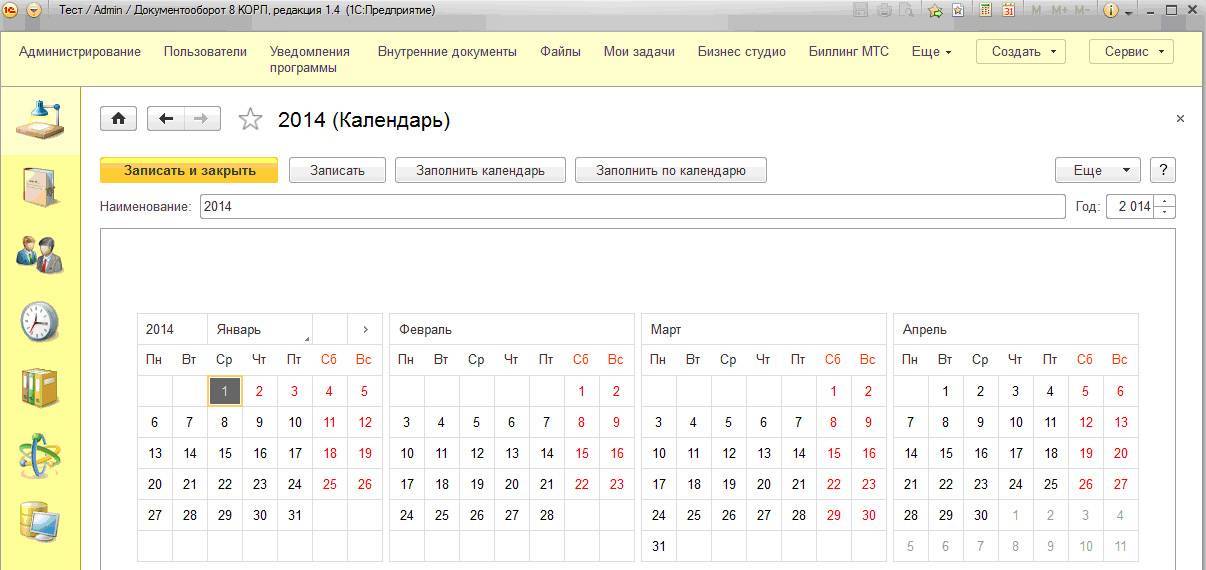This screenshot has width=1206, height=570.
Task: Click Записать и закрыть button
Action: (x=190, y=170)
